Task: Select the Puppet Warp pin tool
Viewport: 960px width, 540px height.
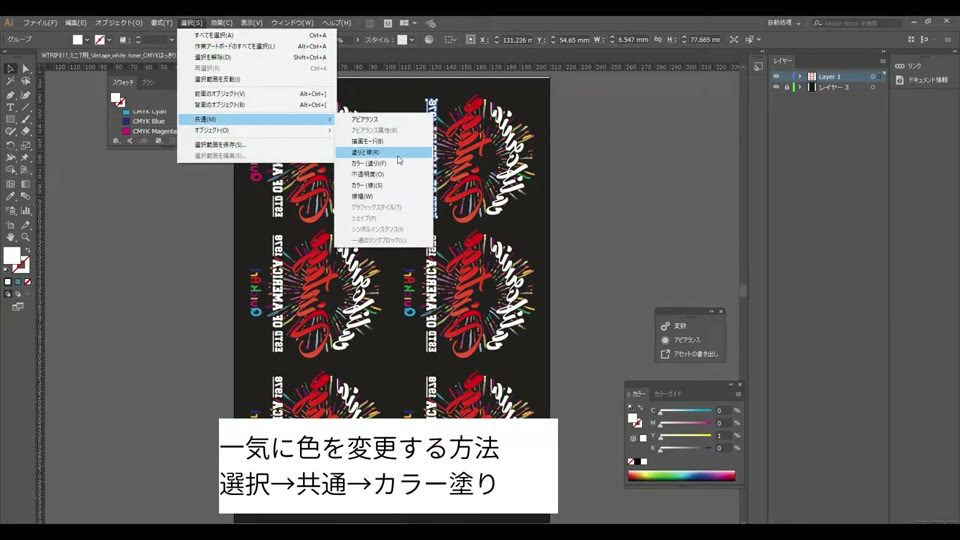Action: click(26, 158)
